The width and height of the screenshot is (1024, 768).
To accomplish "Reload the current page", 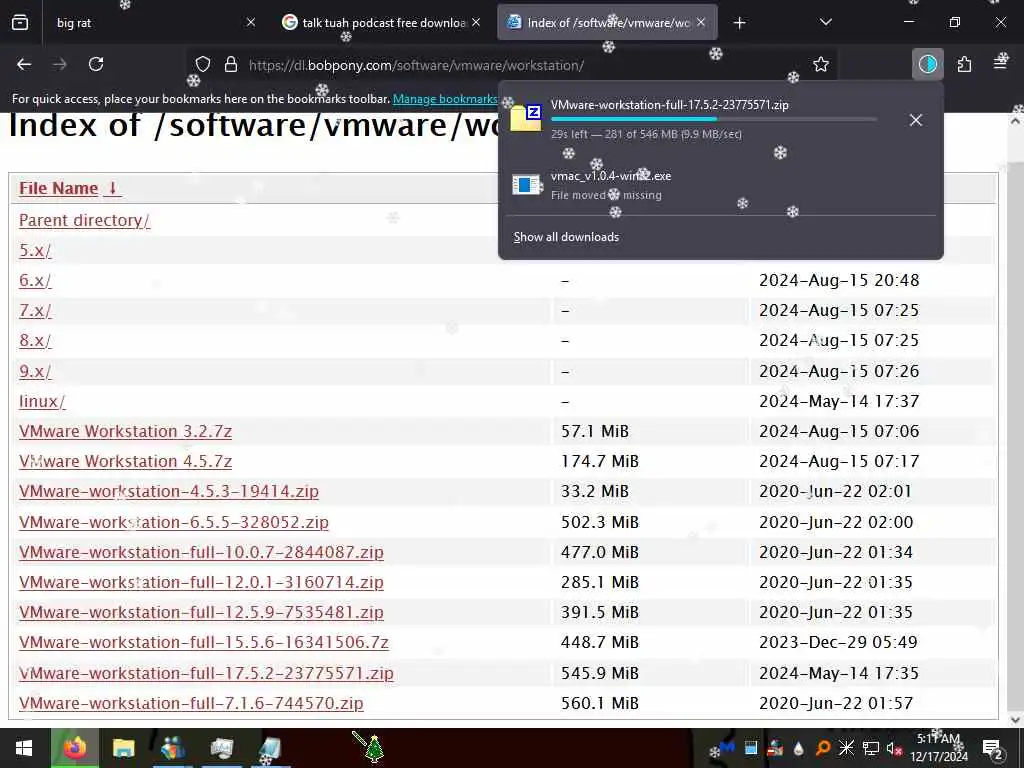I will pyautogui.click(x=96, y=64).
